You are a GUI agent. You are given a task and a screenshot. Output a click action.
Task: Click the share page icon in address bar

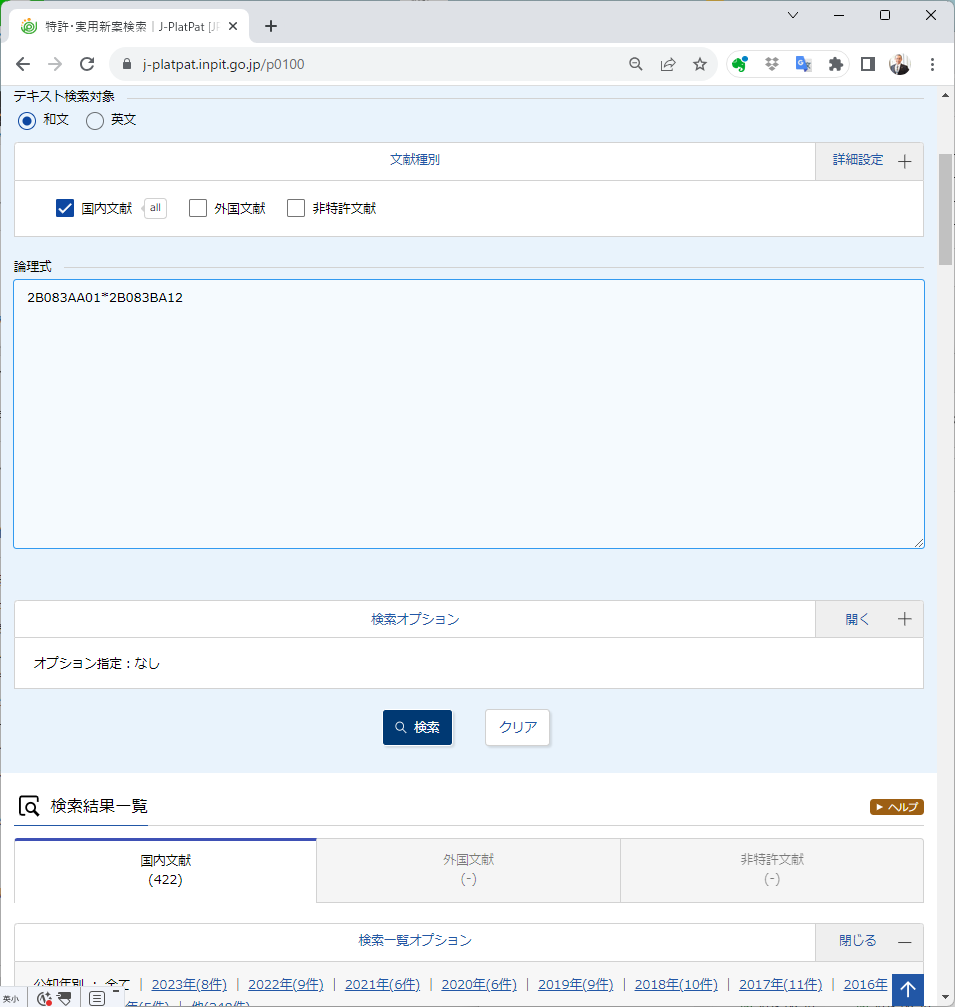point(668,64)
